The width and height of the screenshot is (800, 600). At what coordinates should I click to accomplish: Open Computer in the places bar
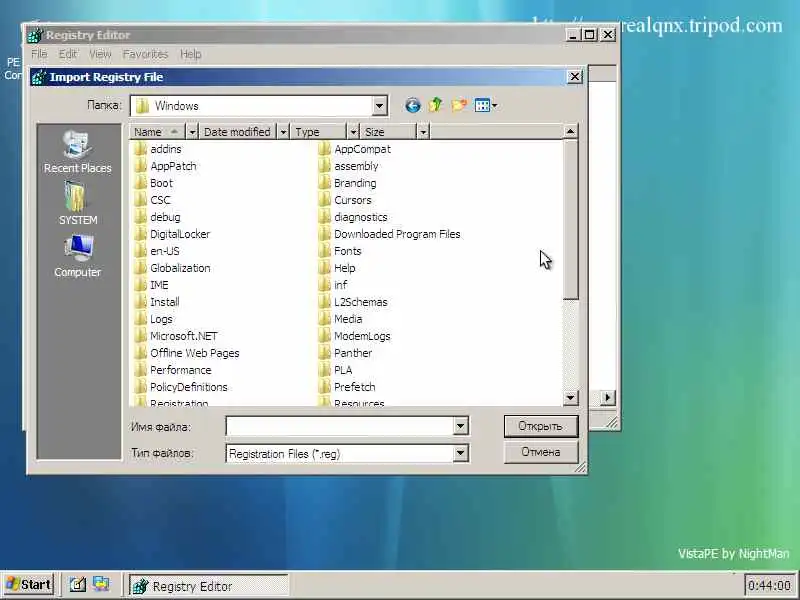(78, 256)
